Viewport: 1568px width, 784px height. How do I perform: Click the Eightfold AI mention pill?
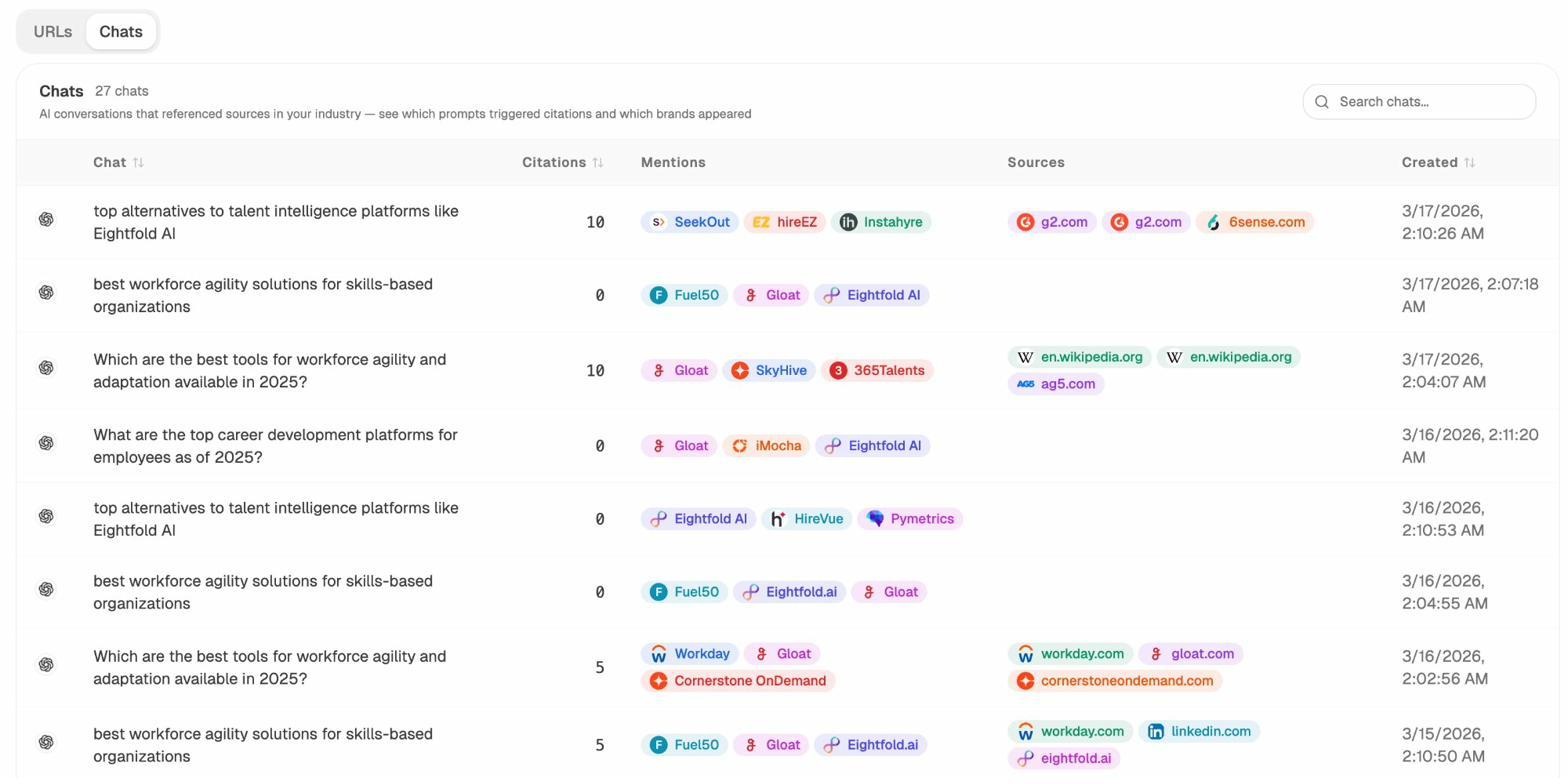pyautogui.click(x=871, y=295)
